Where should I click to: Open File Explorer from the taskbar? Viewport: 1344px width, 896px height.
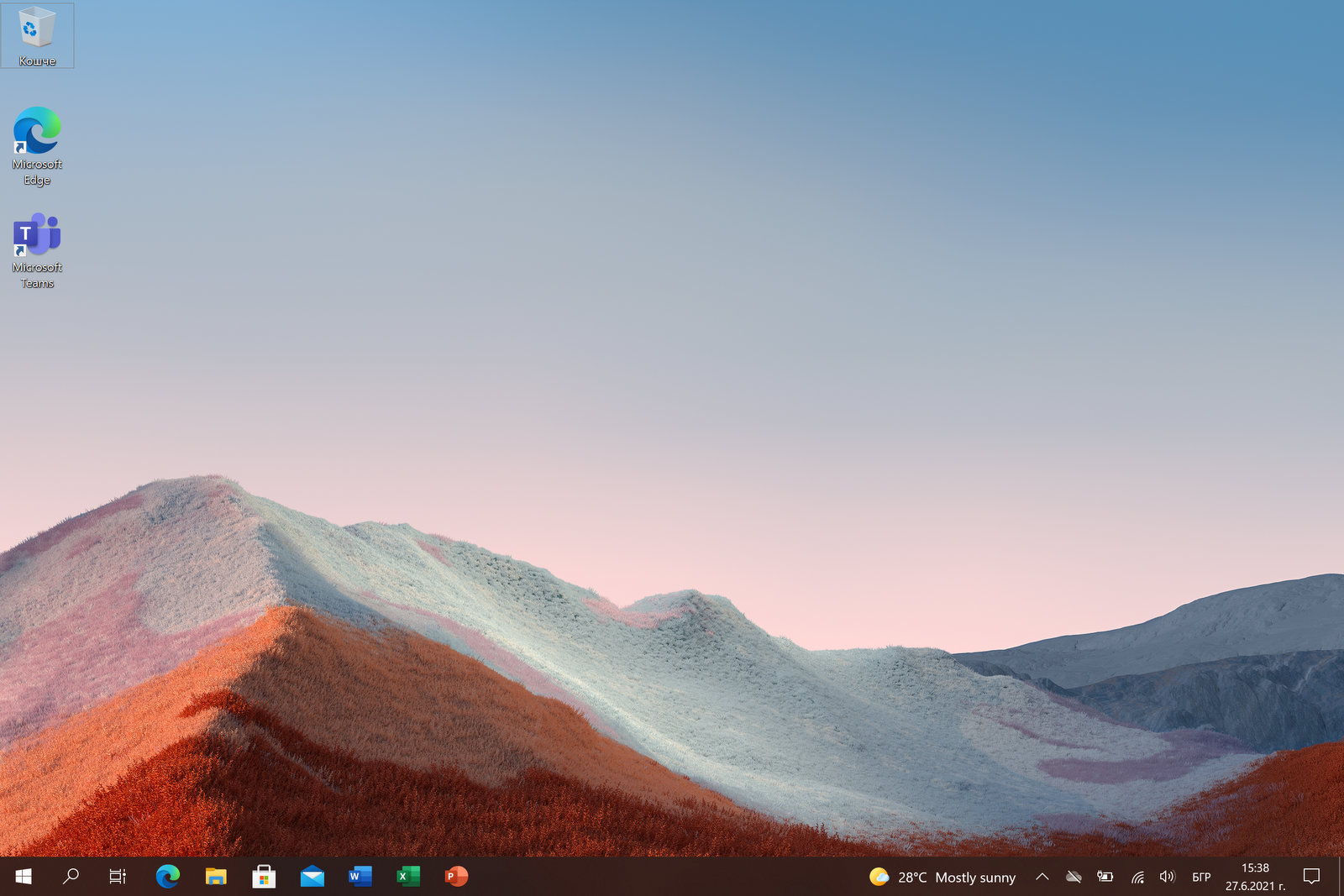click(216, 877)
